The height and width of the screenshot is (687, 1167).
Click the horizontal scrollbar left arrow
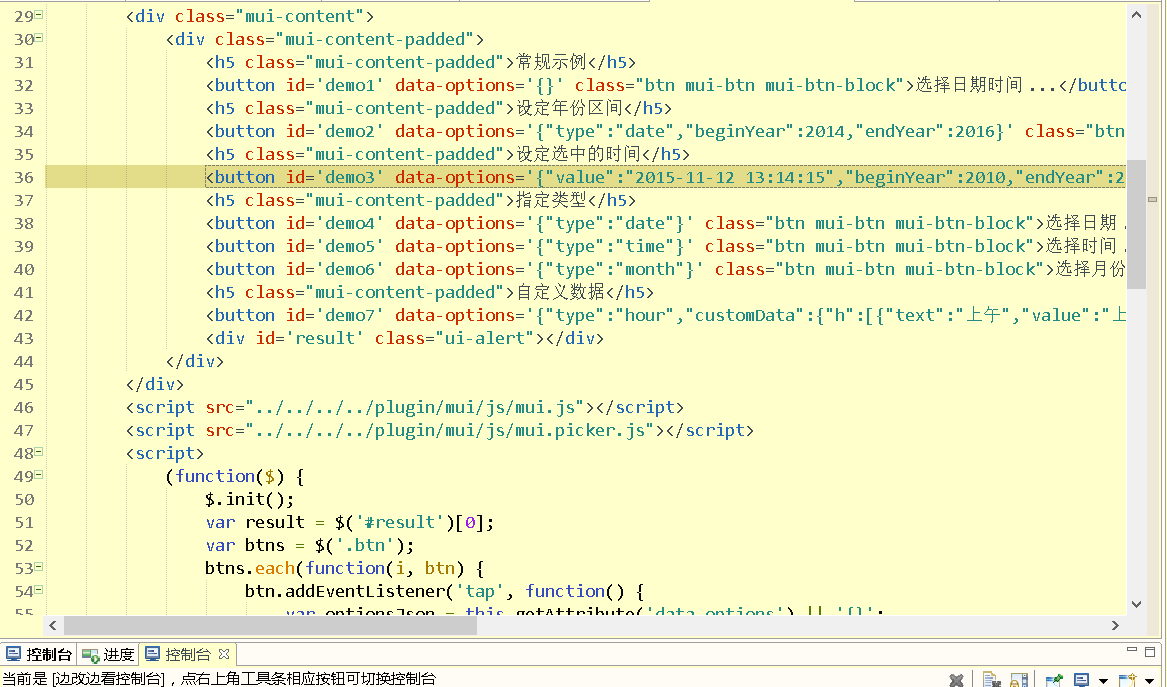click(52, 625)
